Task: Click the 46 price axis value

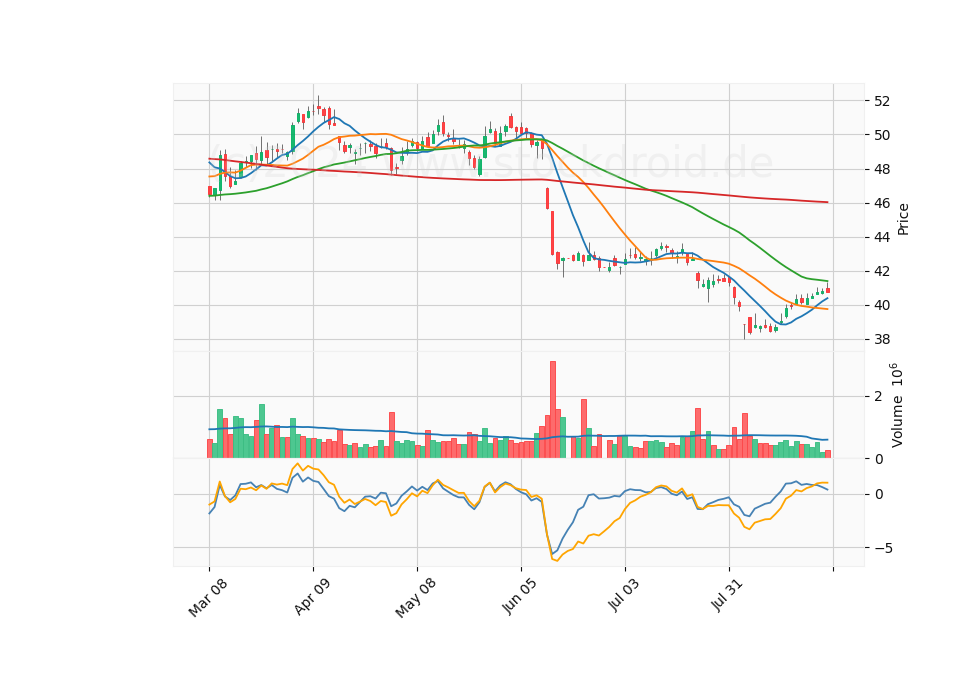Action: click(x=882, y=203)
